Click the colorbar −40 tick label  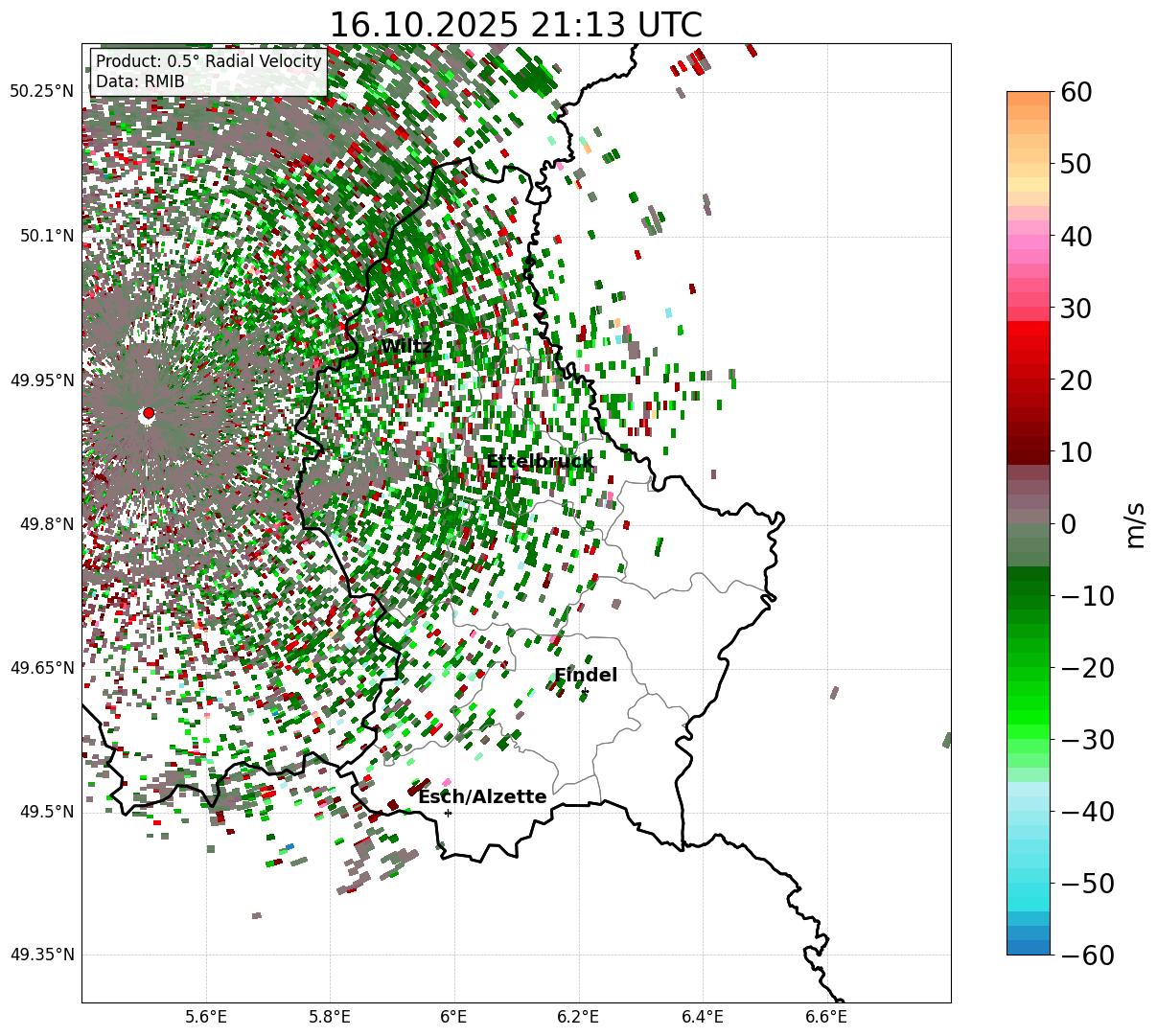(x=1086, y=812)
